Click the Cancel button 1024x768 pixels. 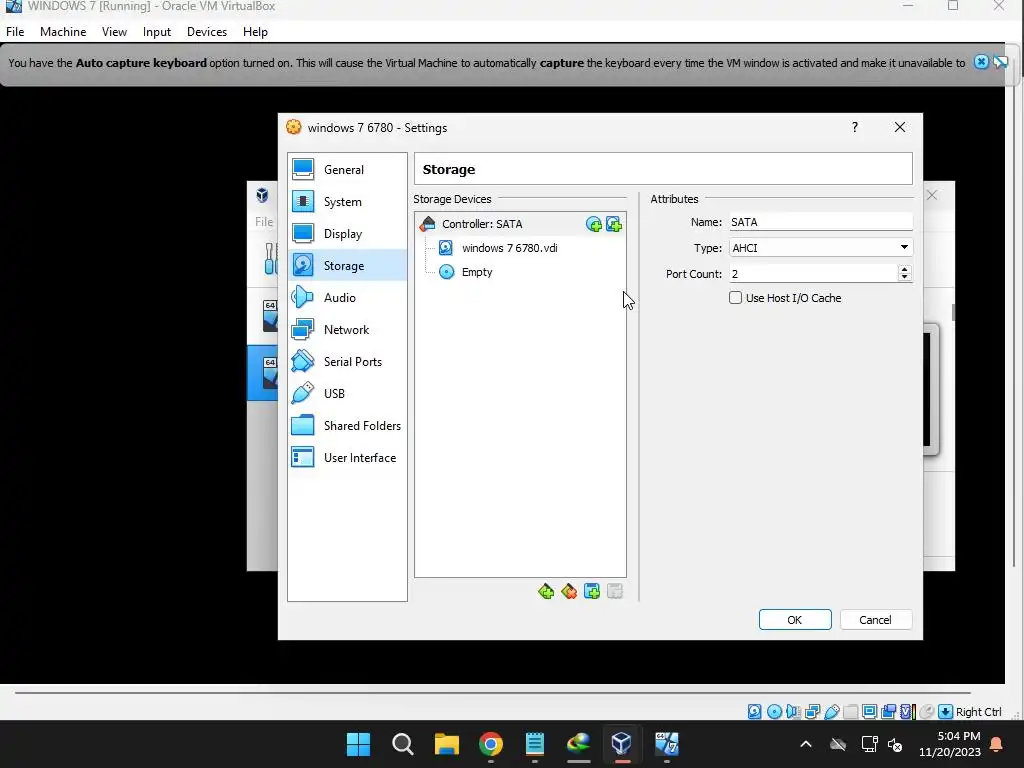pos(875,620)
